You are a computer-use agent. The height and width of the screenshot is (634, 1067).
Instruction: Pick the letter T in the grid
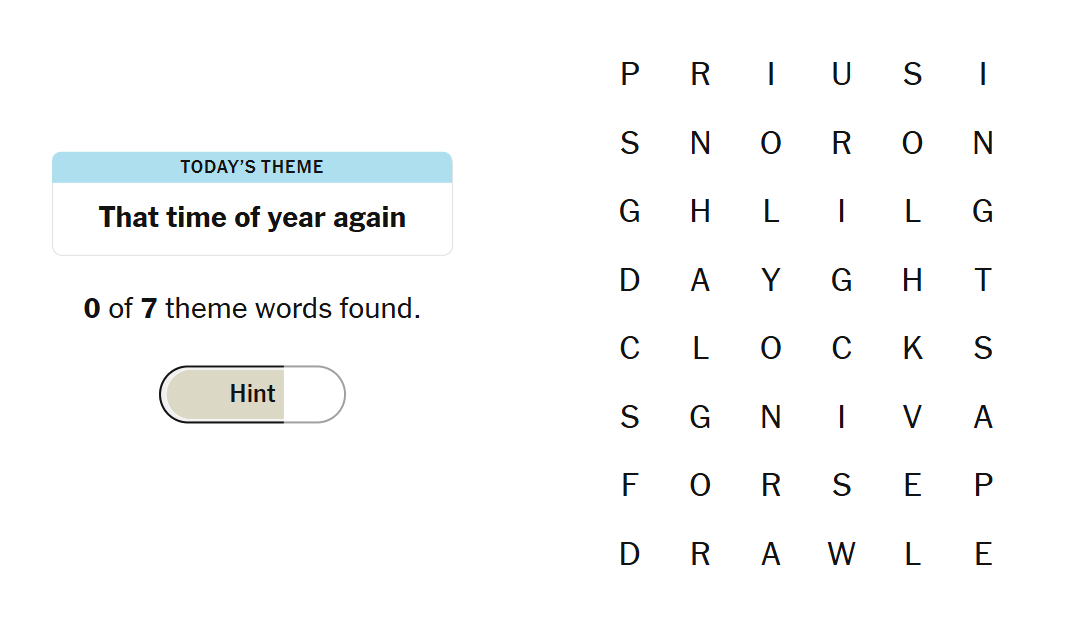pos(983,280)
